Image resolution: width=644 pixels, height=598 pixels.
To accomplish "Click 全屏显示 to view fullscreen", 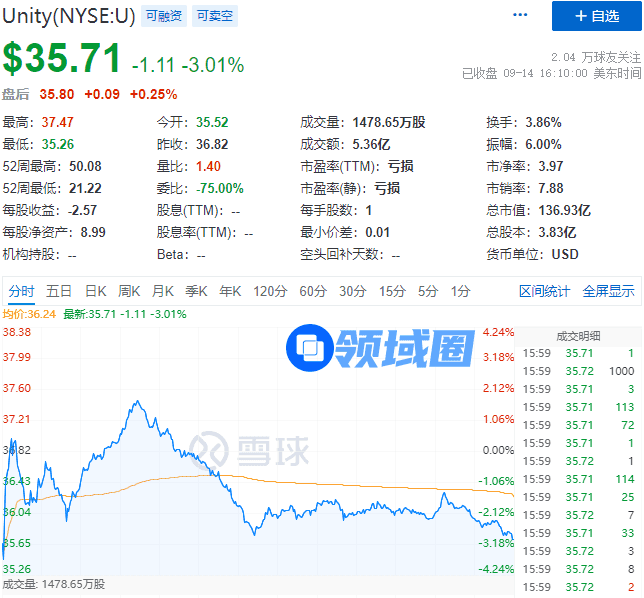I will click(x=608, y=291).
